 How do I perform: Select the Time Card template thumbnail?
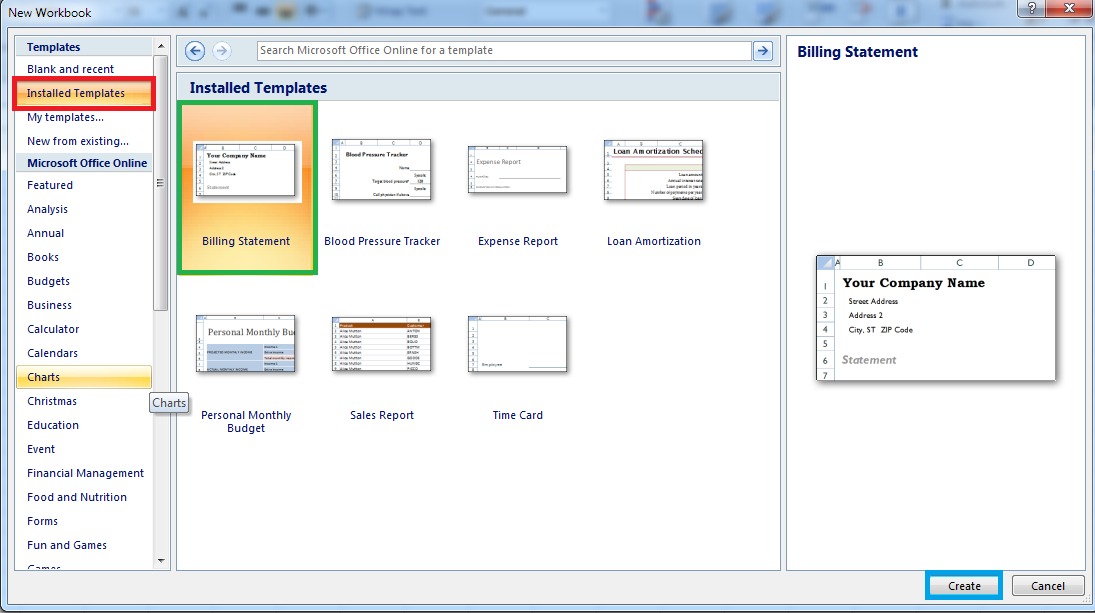click(x=517, y=344)
